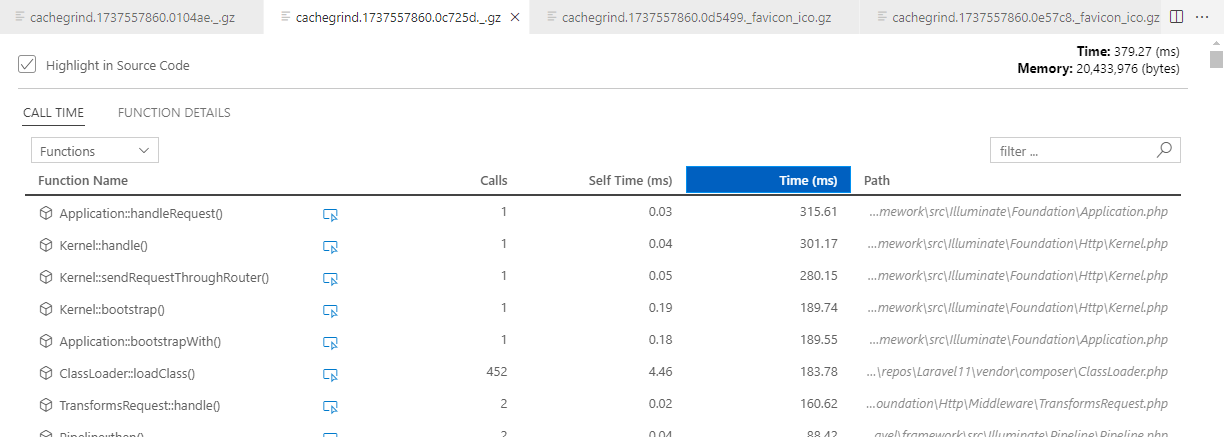Image resolution: width=1224 pixels, height=437 pixels.
Task: Go to source of Application::handleRequest()
Action: click(x=332, y=214)
